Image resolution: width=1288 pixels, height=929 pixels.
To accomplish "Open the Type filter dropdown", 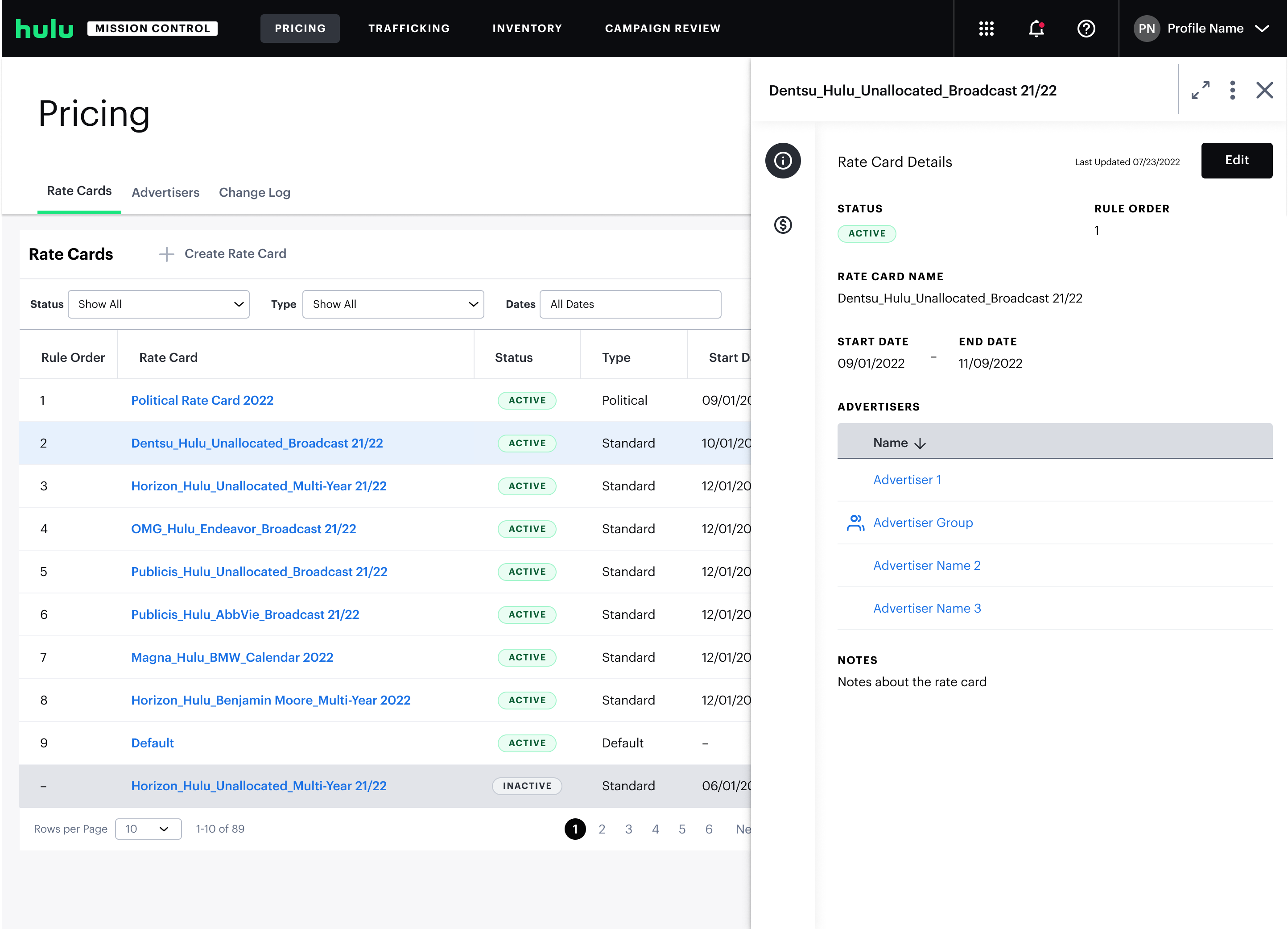I will tap(393, 305).
